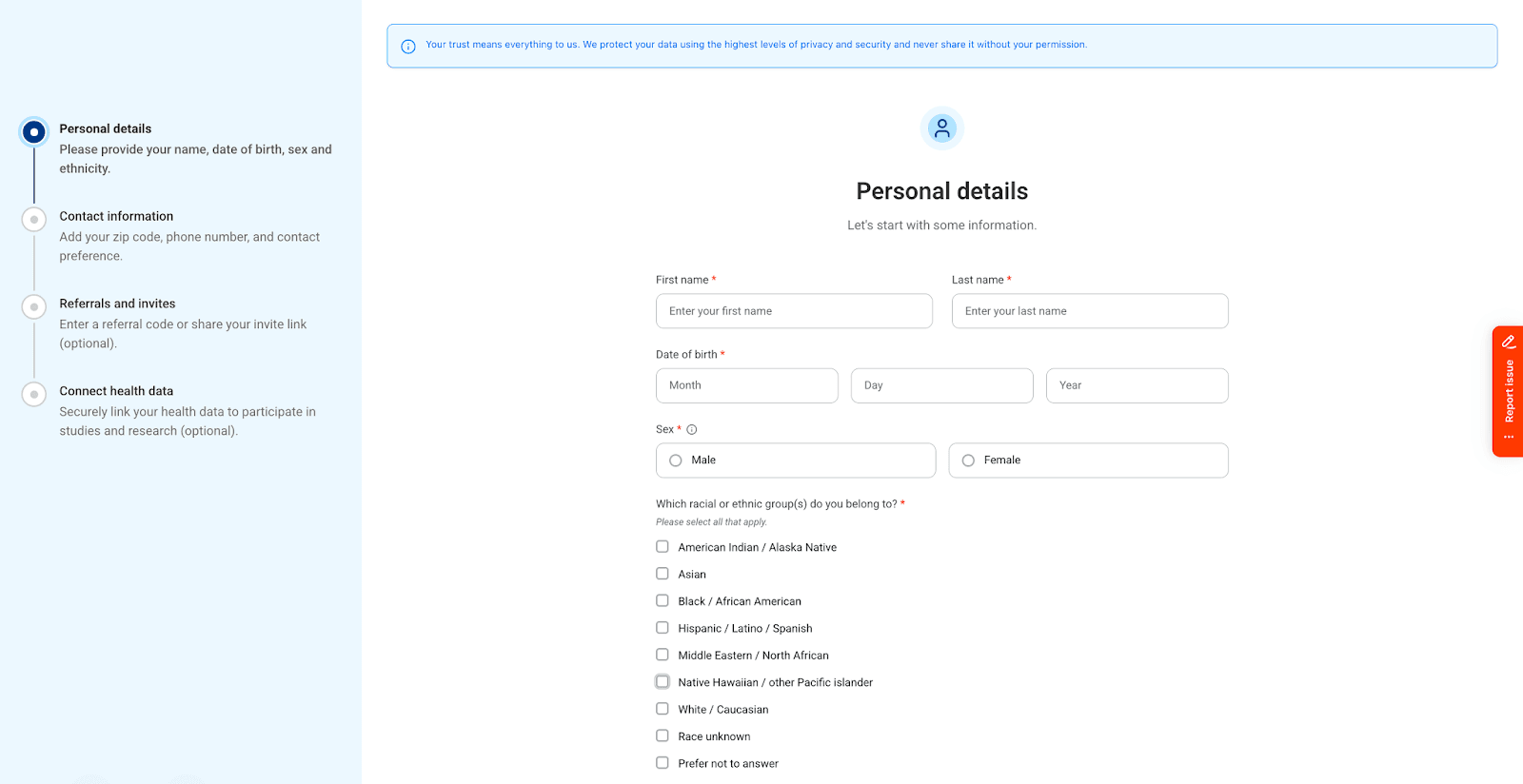Screen dimensions: 1523x784
Task: Click the Connect health data step circle
Action: coord(33,393)
